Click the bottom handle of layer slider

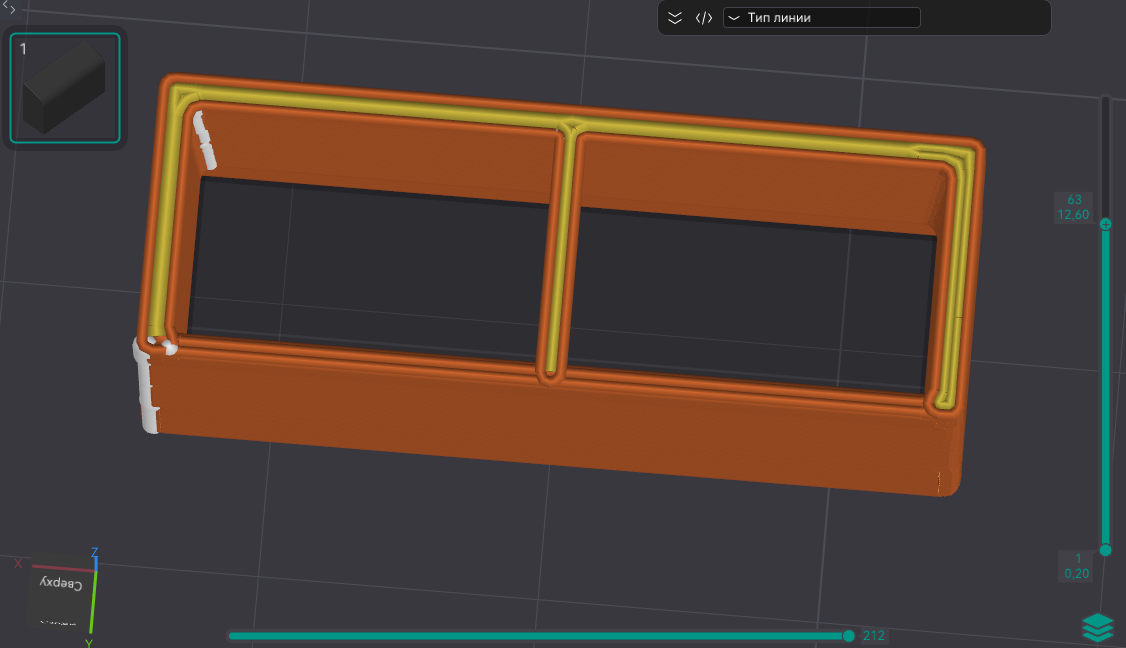point(1105,550)
